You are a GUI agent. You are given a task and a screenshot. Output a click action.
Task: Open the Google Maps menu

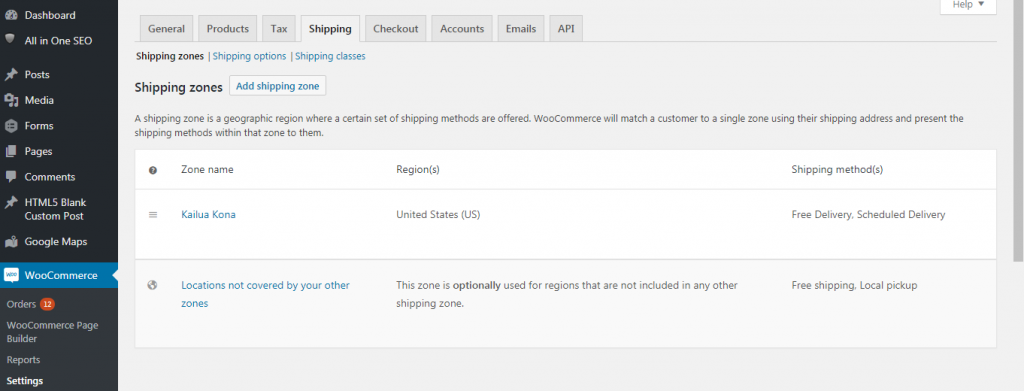click(56, 242)
